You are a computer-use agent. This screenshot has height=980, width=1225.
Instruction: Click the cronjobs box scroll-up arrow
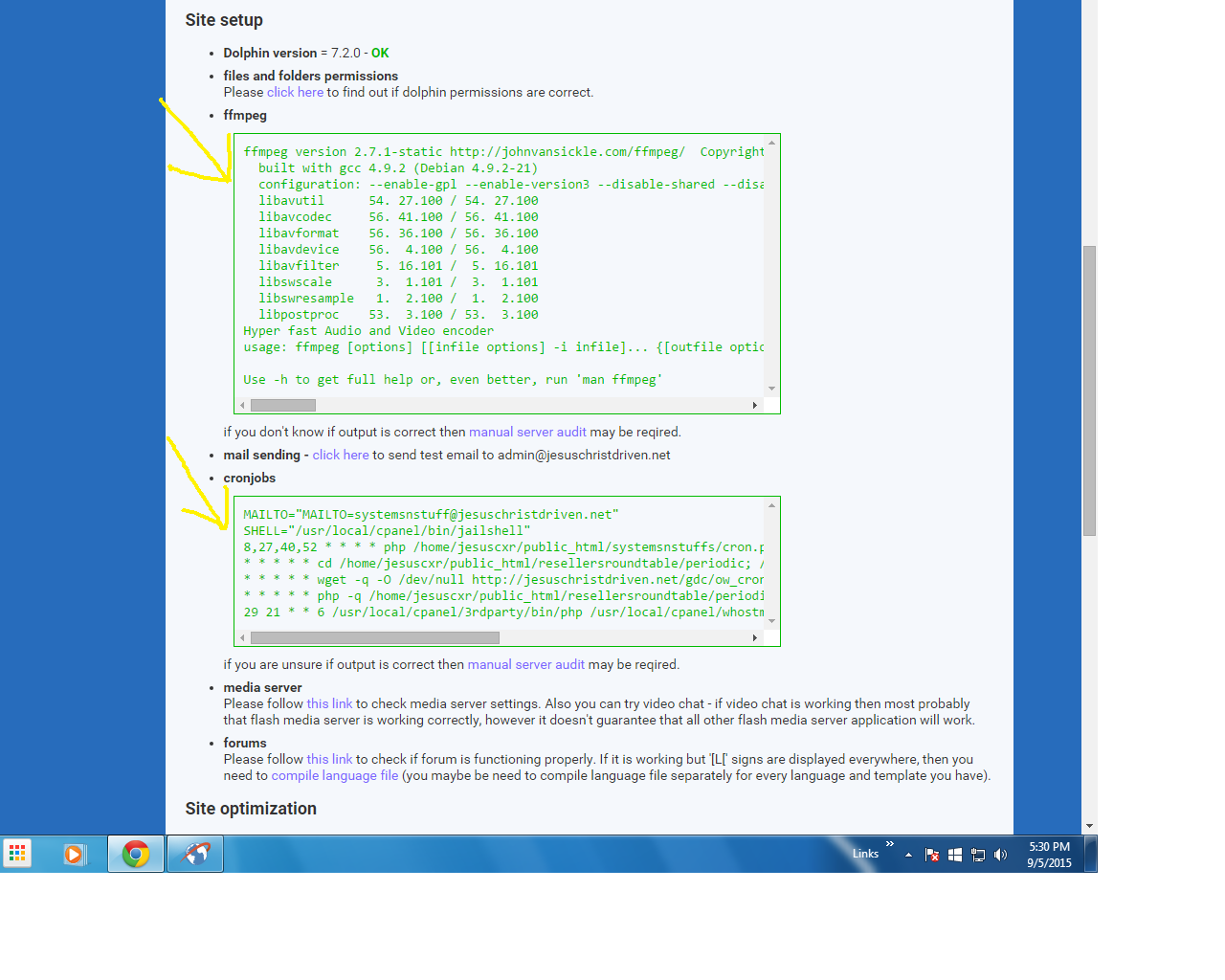pyautogui.click(x=771, y=505)
